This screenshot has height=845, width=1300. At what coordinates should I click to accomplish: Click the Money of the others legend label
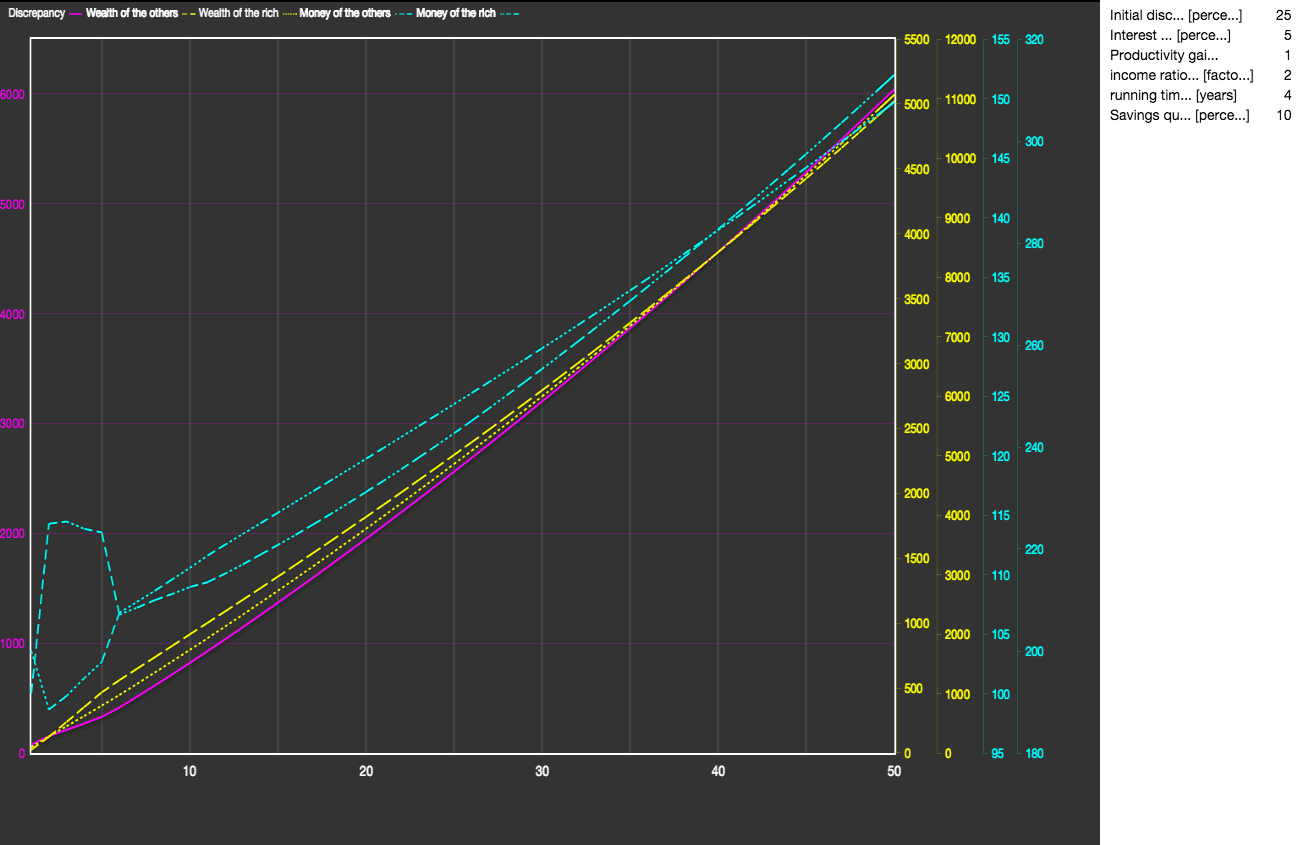point(346,13)
